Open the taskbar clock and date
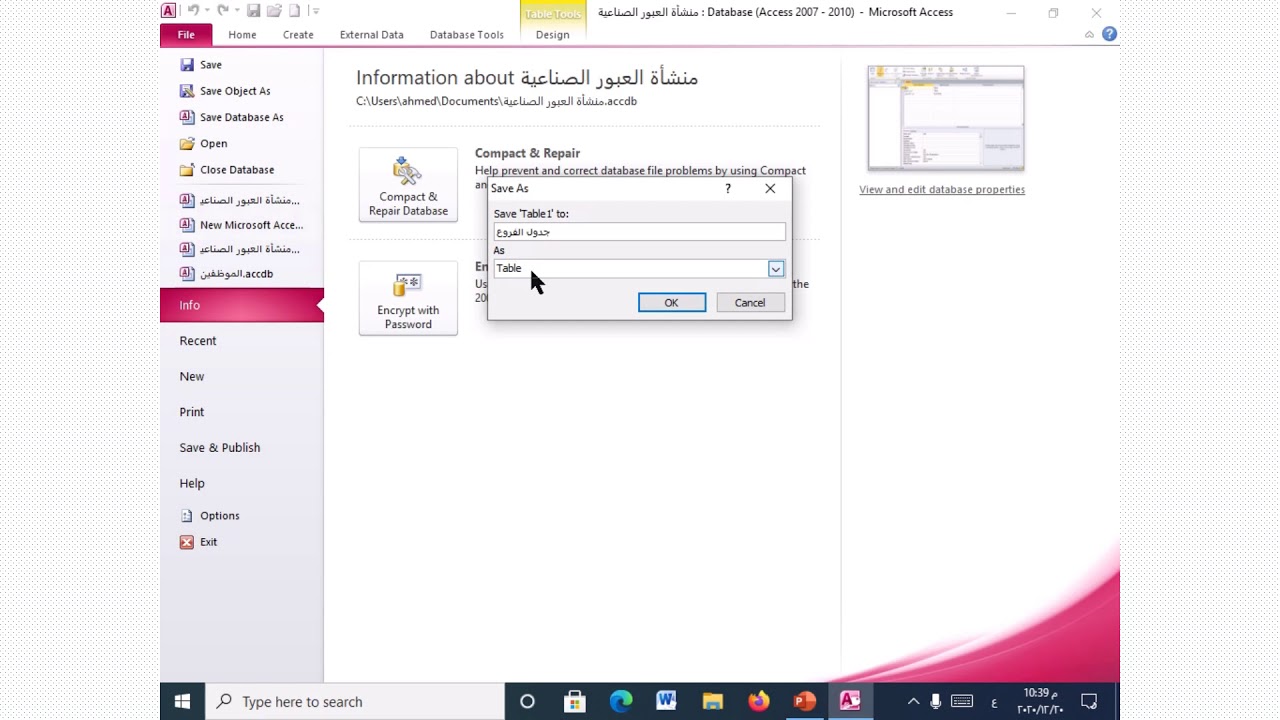 1040,702
